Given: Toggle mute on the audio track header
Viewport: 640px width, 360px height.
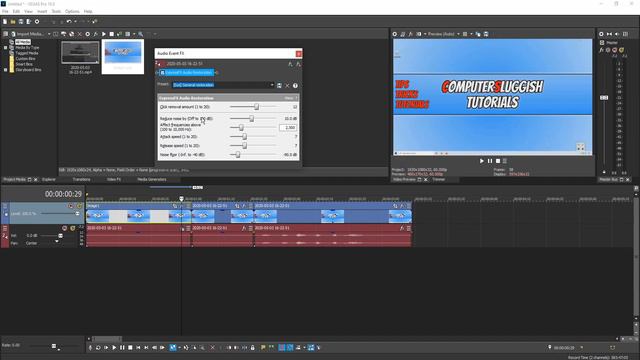Looking at the screenshot, I should pos(64,228).
